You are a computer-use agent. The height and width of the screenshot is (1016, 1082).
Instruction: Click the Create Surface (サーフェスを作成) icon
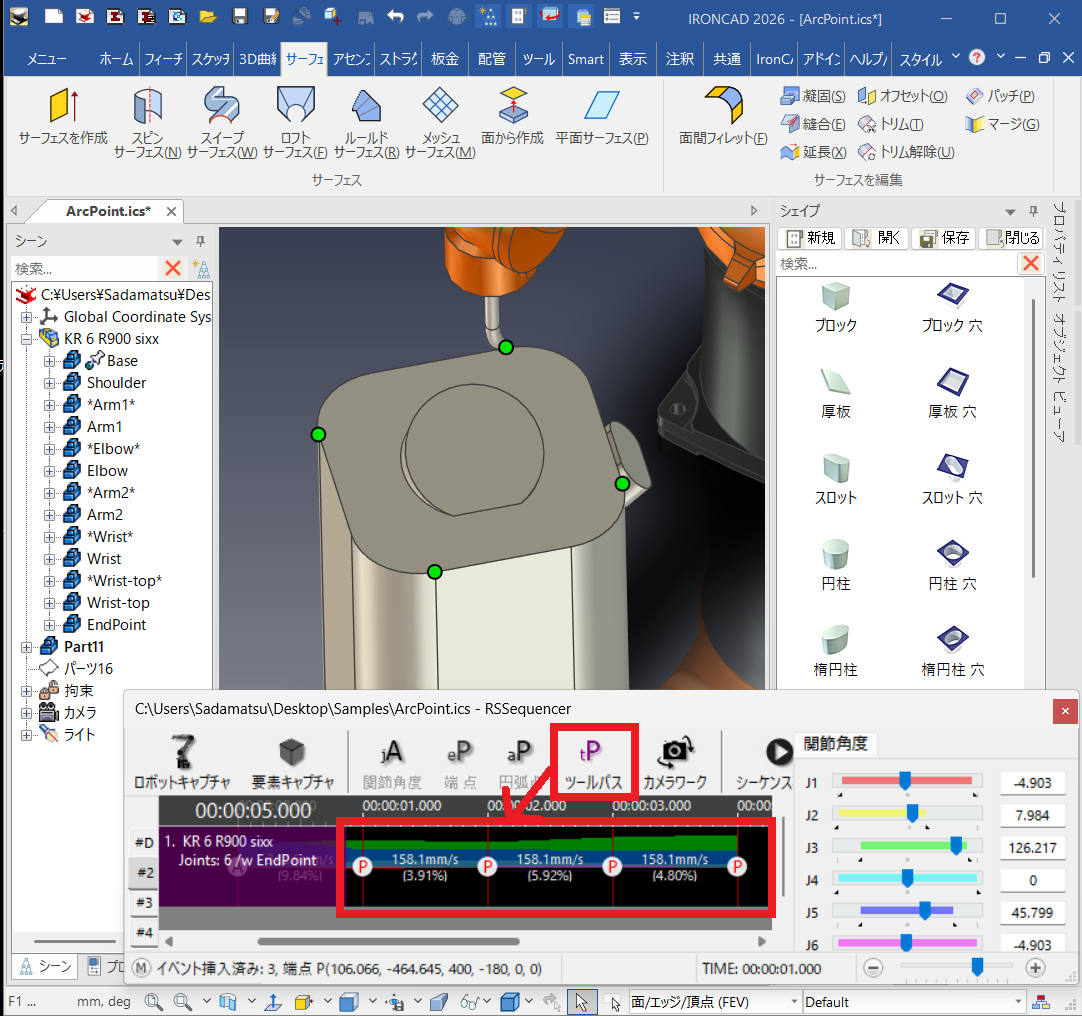(x=63, y=115)
